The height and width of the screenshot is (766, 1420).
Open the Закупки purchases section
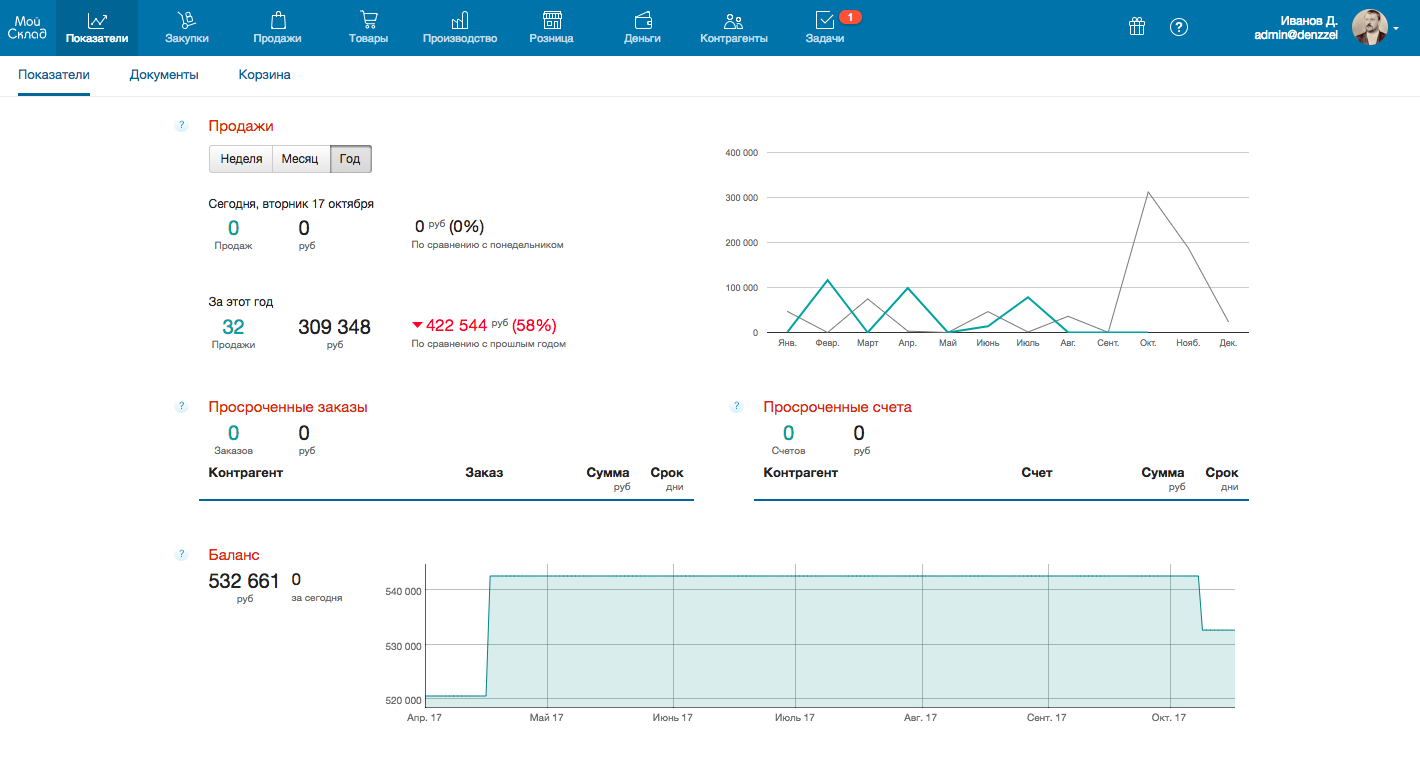[x=186, y=27]
